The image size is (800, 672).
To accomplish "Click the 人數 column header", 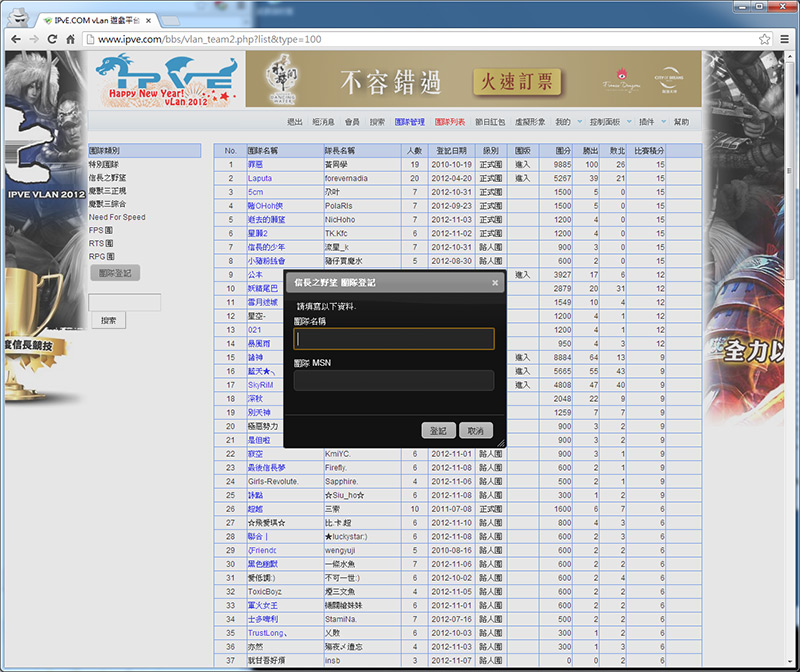I will click(x=414, y=151).
